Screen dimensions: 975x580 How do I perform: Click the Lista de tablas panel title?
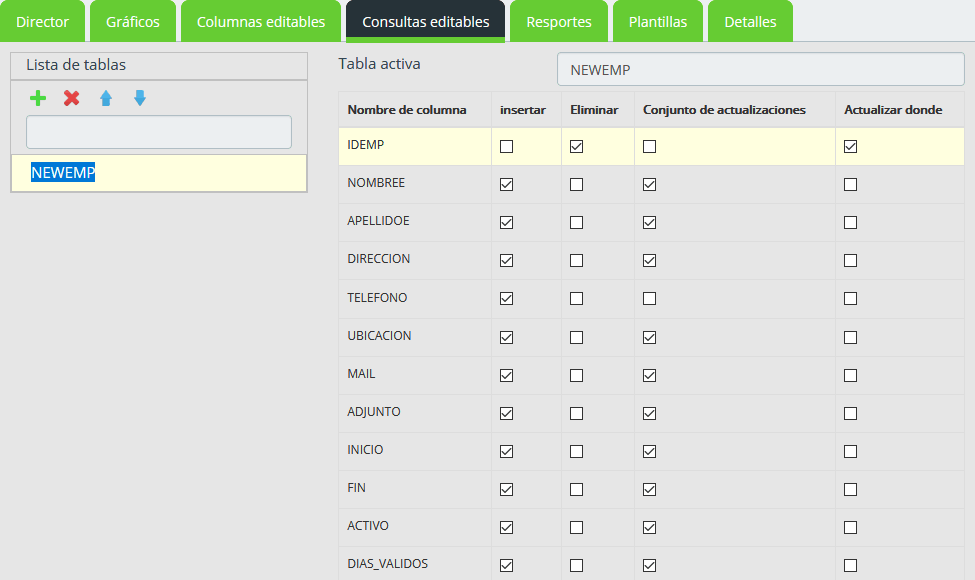coord(76,65)
